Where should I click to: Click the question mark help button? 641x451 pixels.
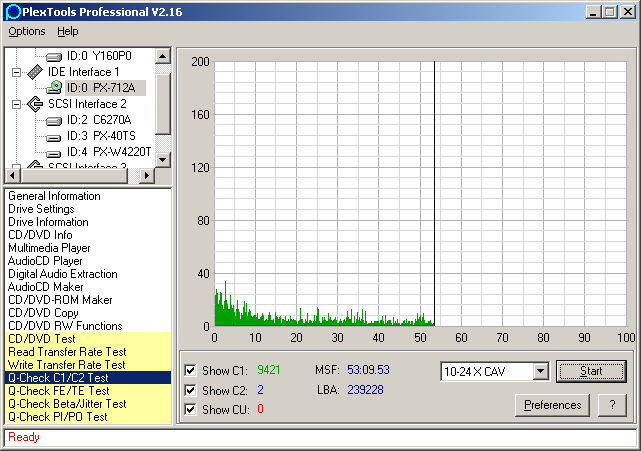[x=612, y=405]
